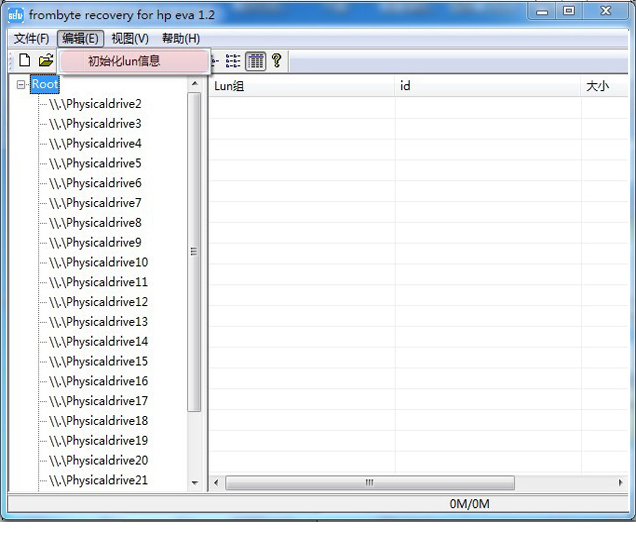Viewport: 636px width, 547px height.
Task: Select \\.\Physicaldrive9 in the tree
Action: point(95,242)
